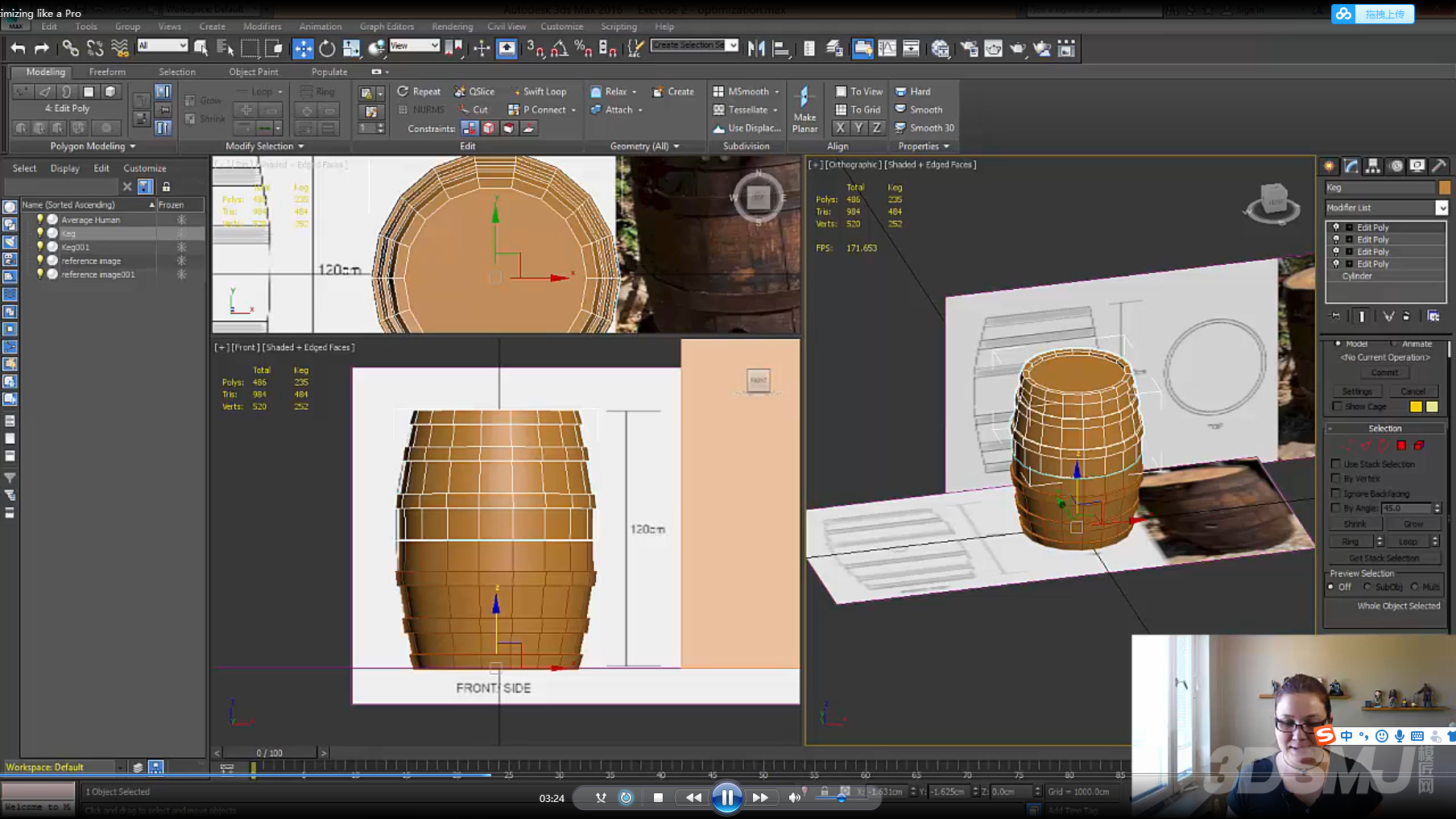Viewport: 1456px width, 819px height.
Task: Activate the Select and Link tool
Action: pos(71,49)
